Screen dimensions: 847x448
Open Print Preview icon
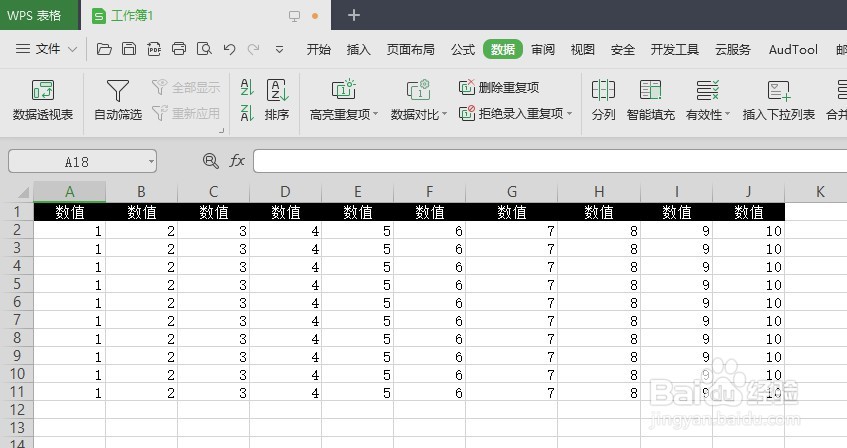click(x=204, y=49)
